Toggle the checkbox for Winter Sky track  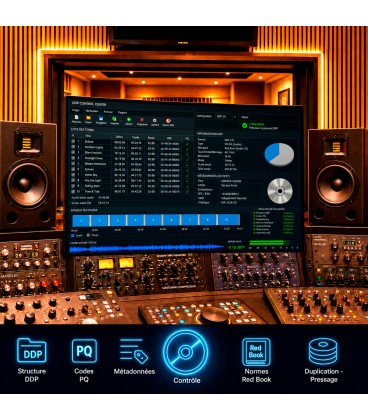[73, 175]
